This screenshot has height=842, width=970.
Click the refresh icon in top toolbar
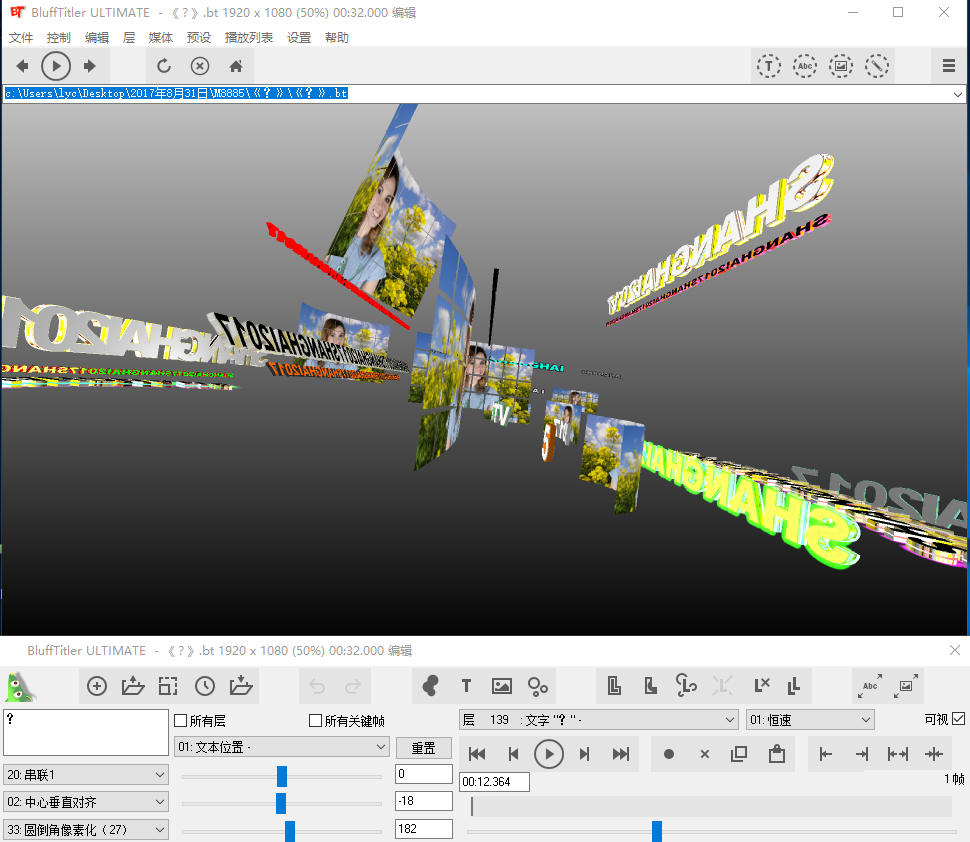coord(164,66)
